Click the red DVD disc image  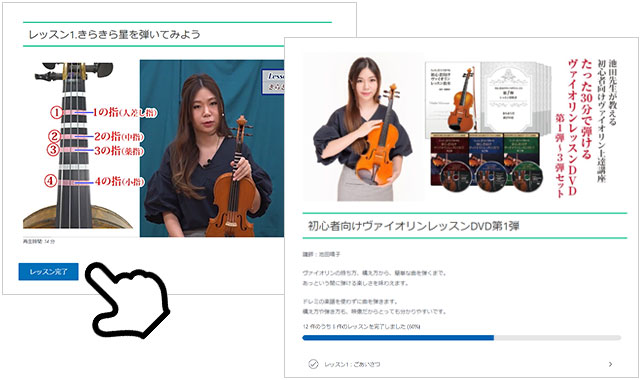(x=452, y=178)
